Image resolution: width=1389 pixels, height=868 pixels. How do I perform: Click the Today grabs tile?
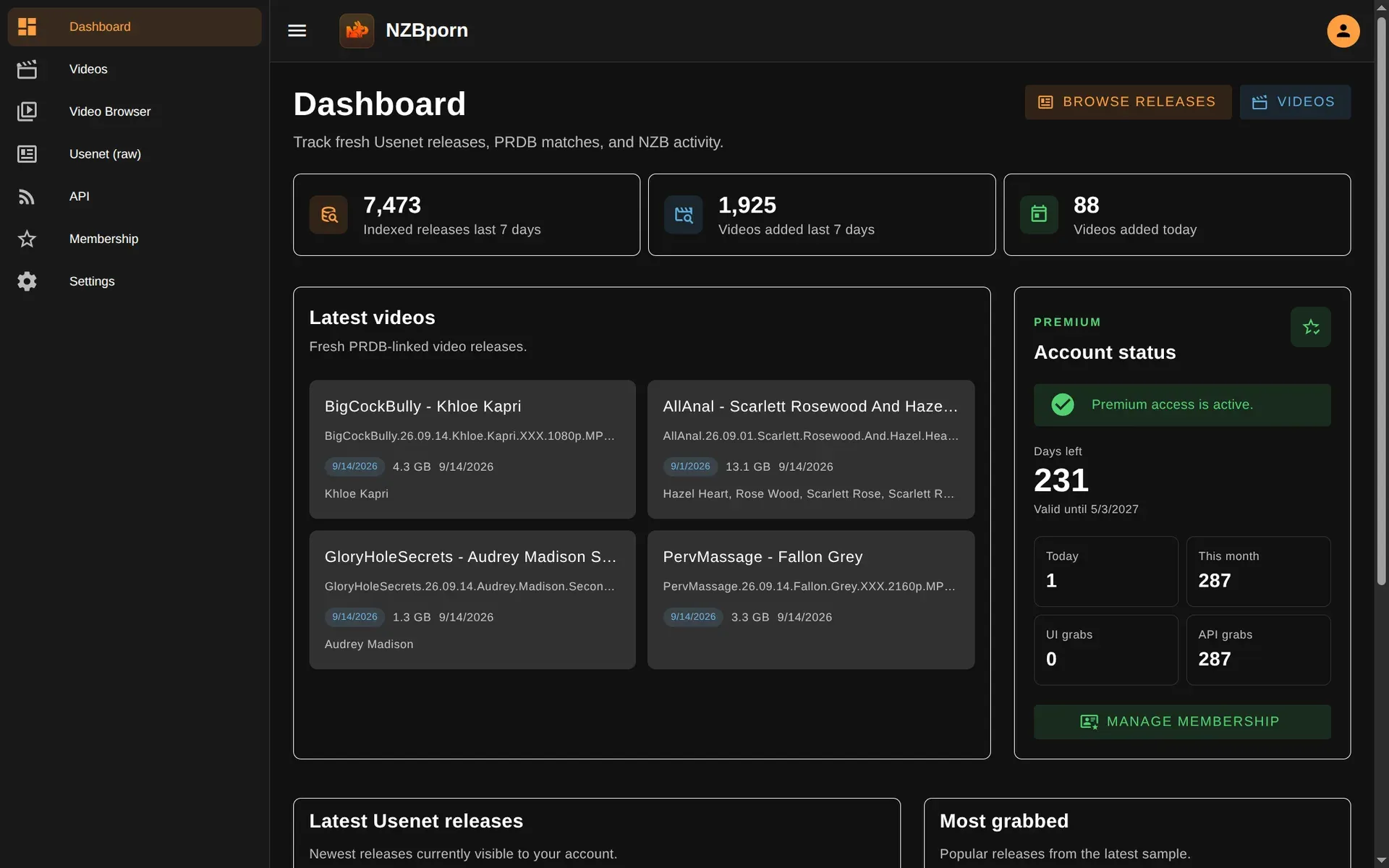click(x=1106, y=571)
